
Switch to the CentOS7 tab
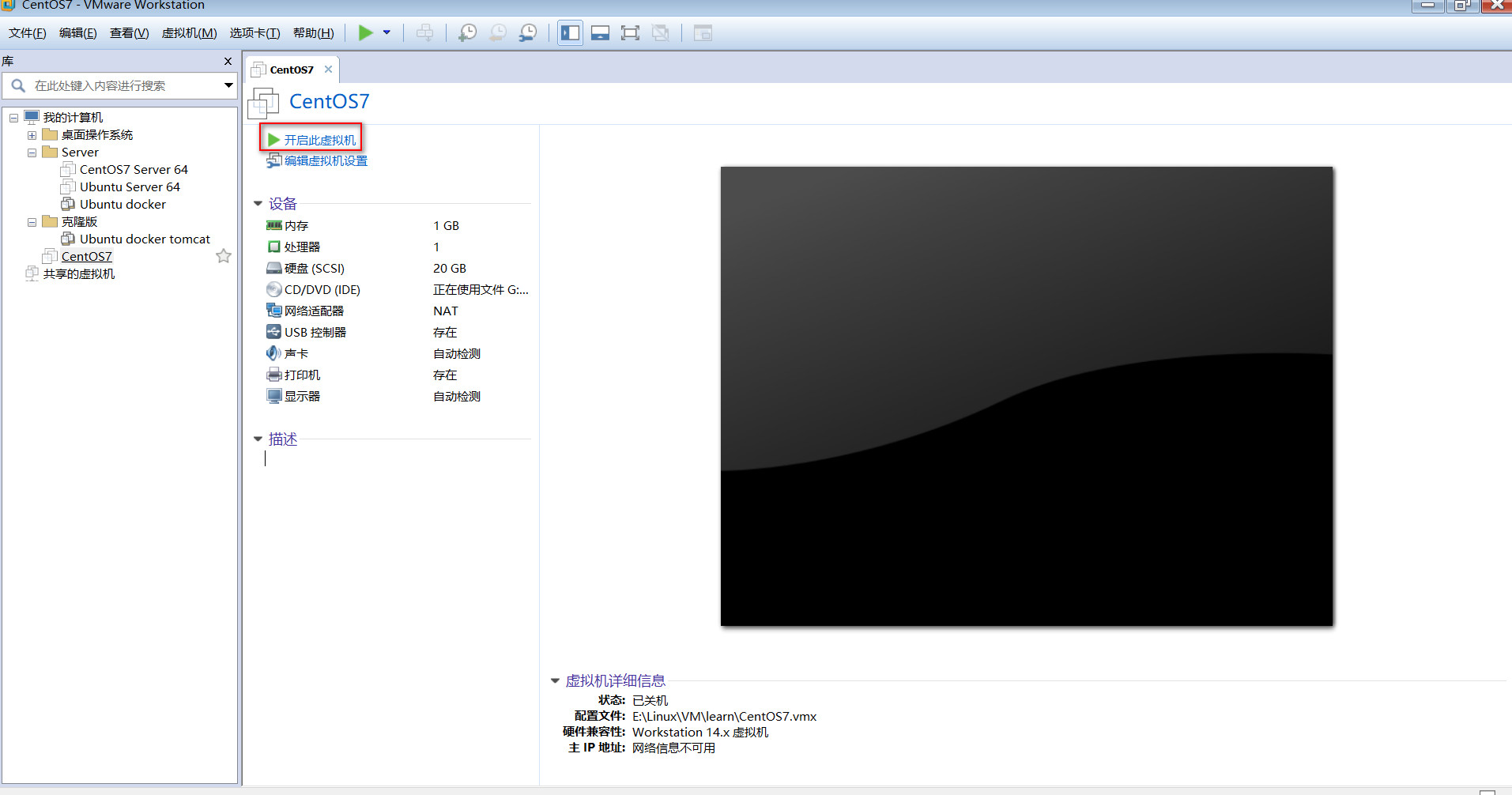point(291,70)
